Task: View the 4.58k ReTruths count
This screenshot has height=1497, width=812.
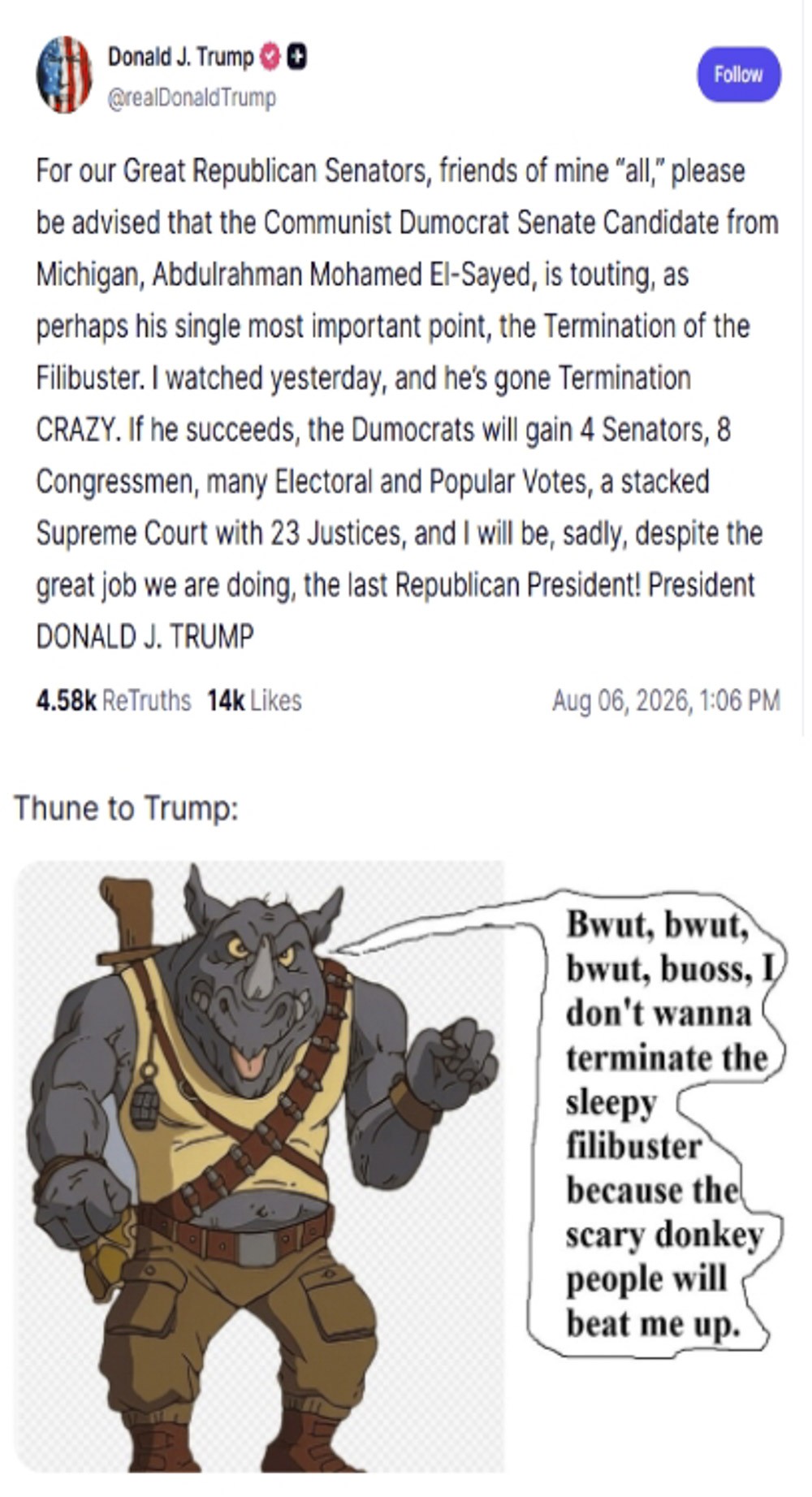Action: 113,700
